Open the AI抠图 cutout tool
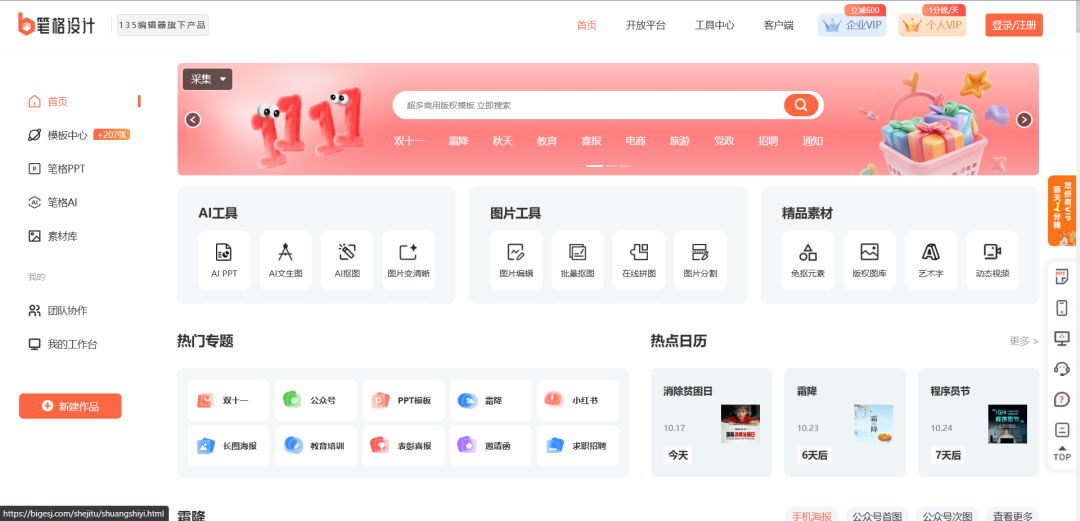This screenshot has height=521, width=1080. pyautogui.click(x=347, y=258)
